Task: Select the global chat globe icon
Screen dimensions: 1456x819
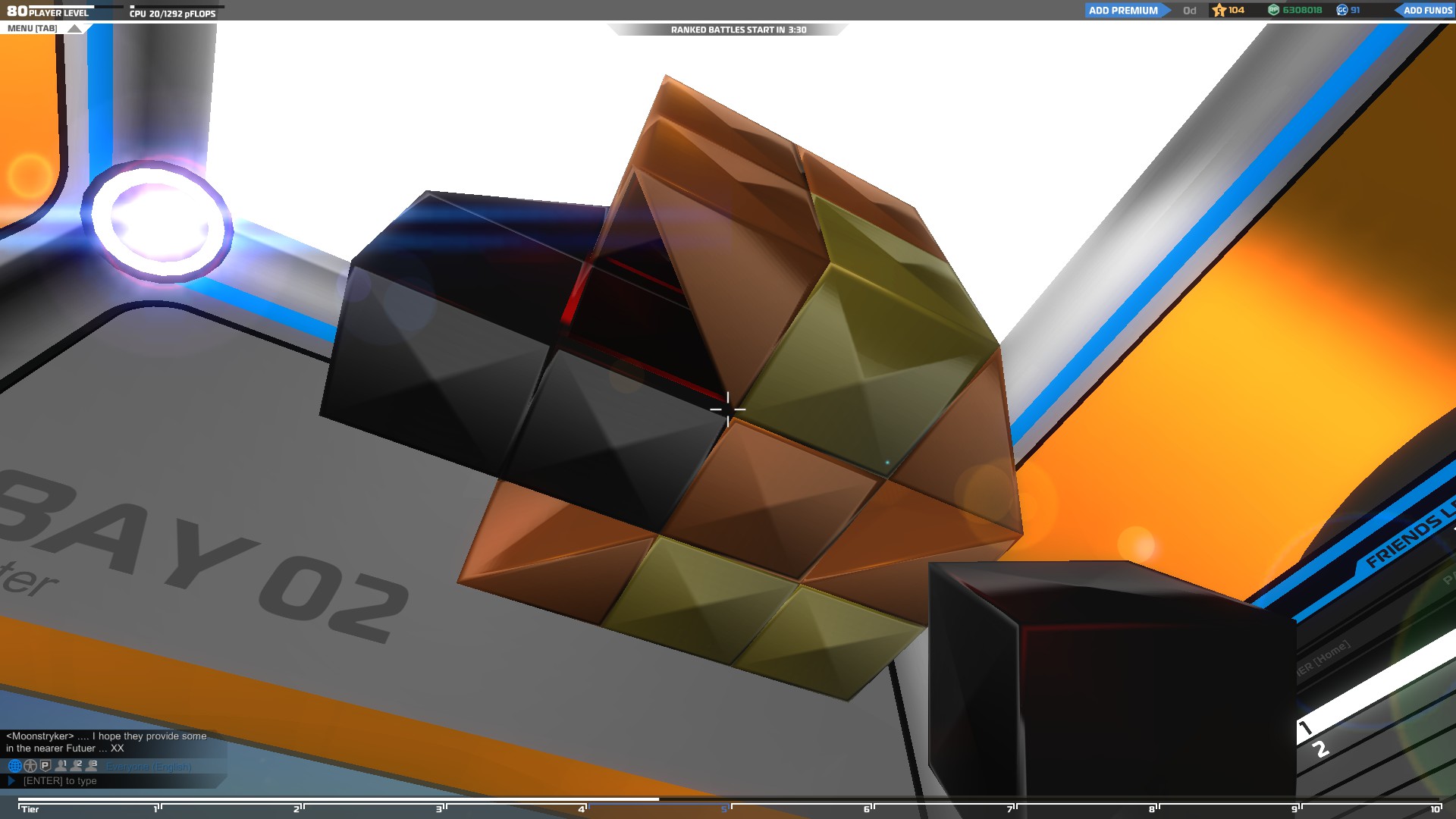Action: 14,766
